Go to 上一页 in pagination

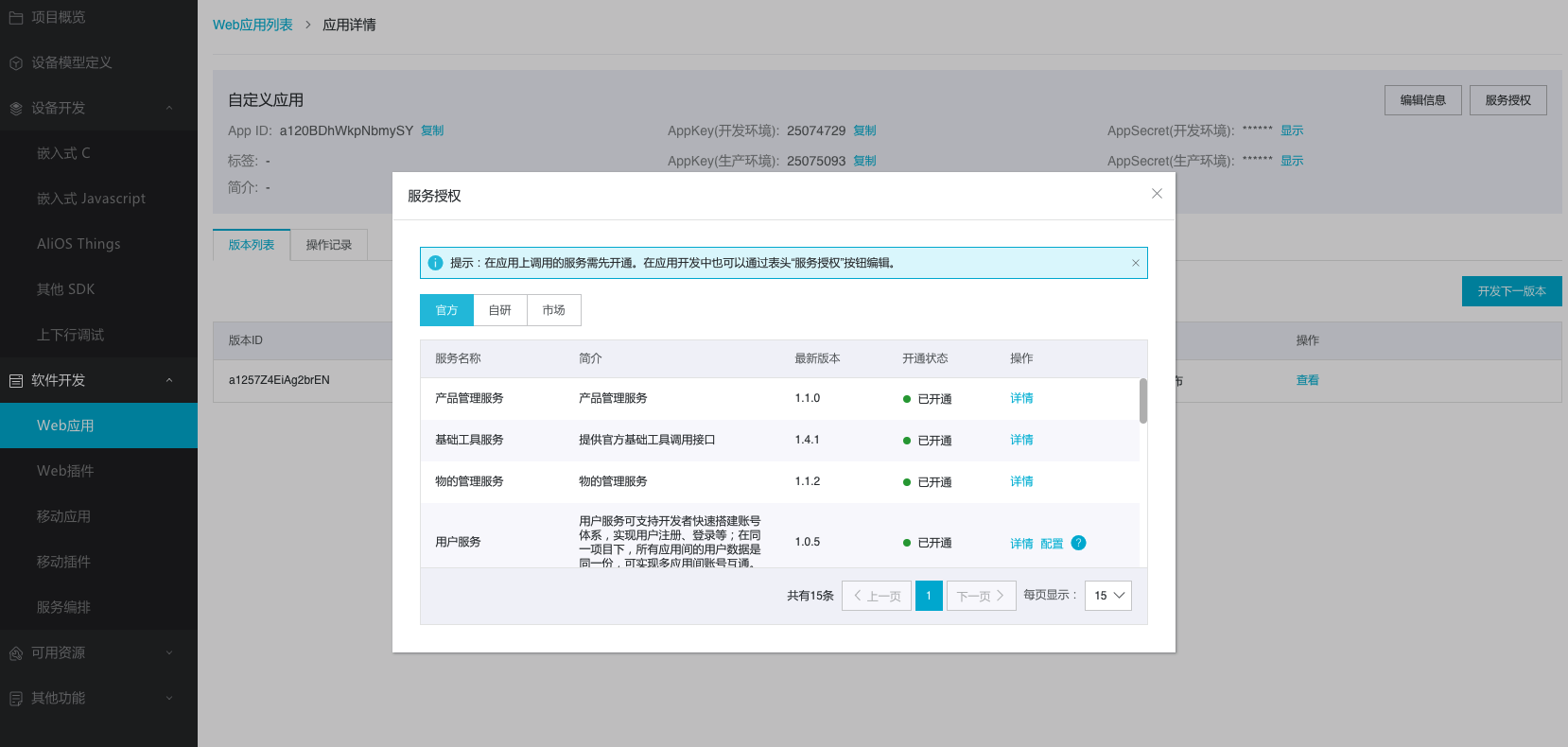877,596
